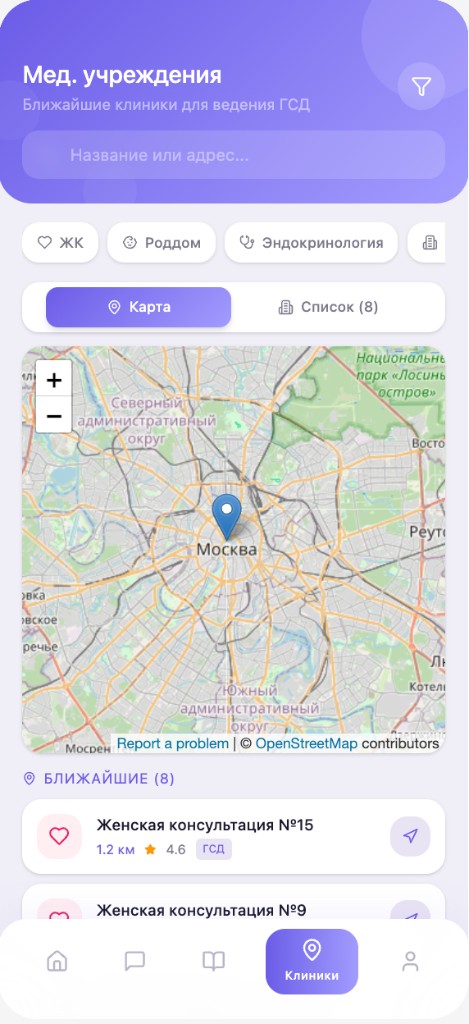Toggle the Эндокринология filter chip

(311, 243)
